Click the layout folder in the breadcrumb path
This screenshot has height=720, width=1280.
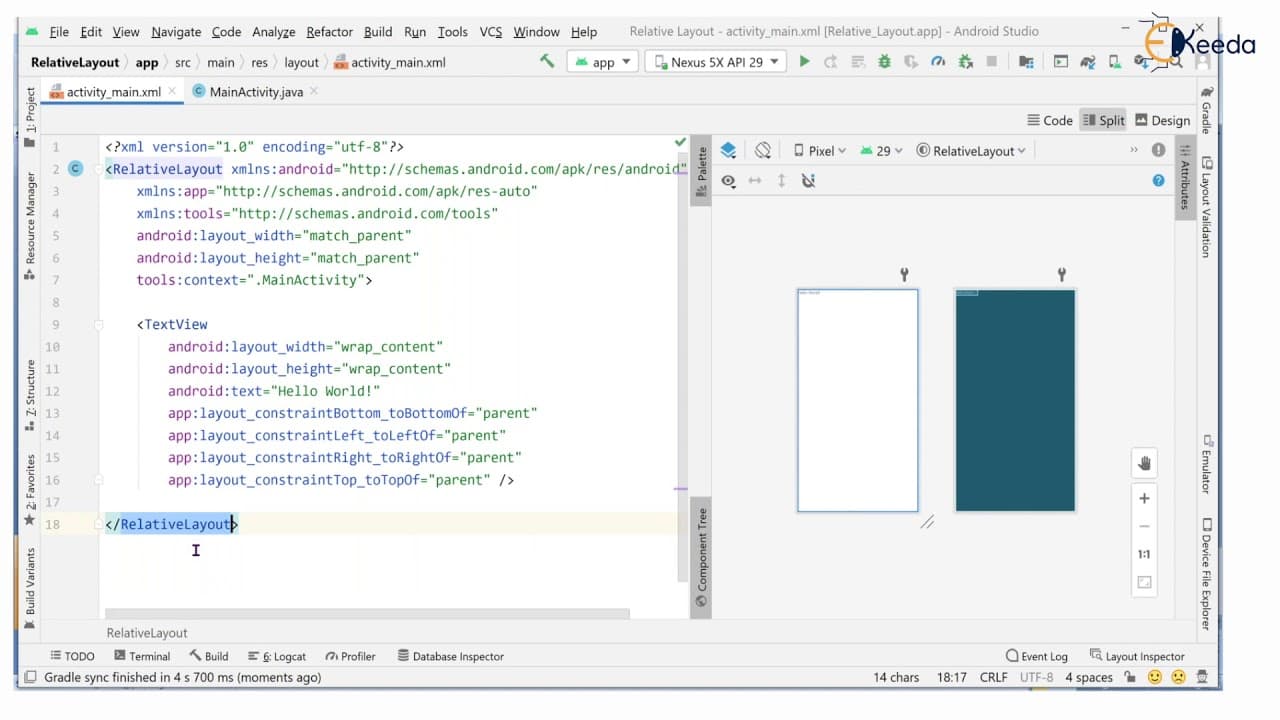[301, 62]
